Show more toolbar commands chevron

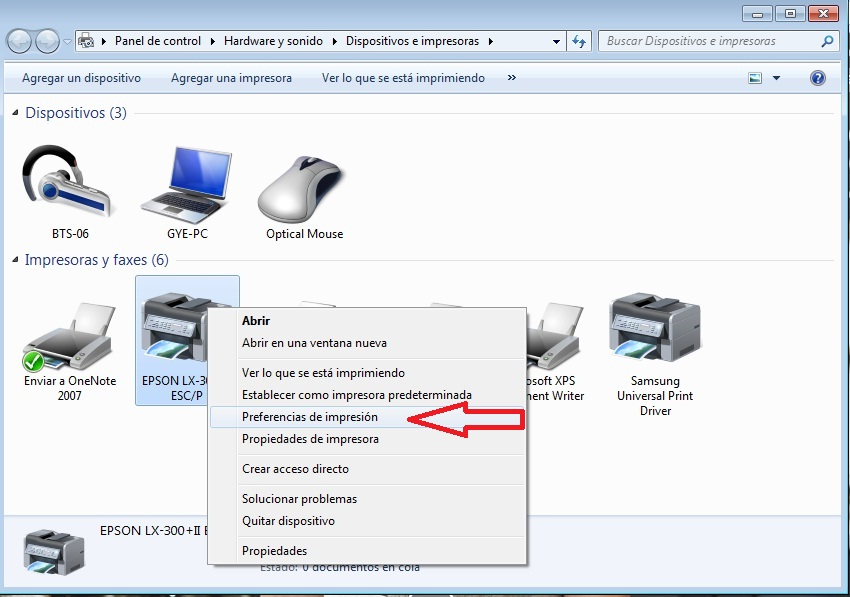pyautogui.click(x=511, y=78)
